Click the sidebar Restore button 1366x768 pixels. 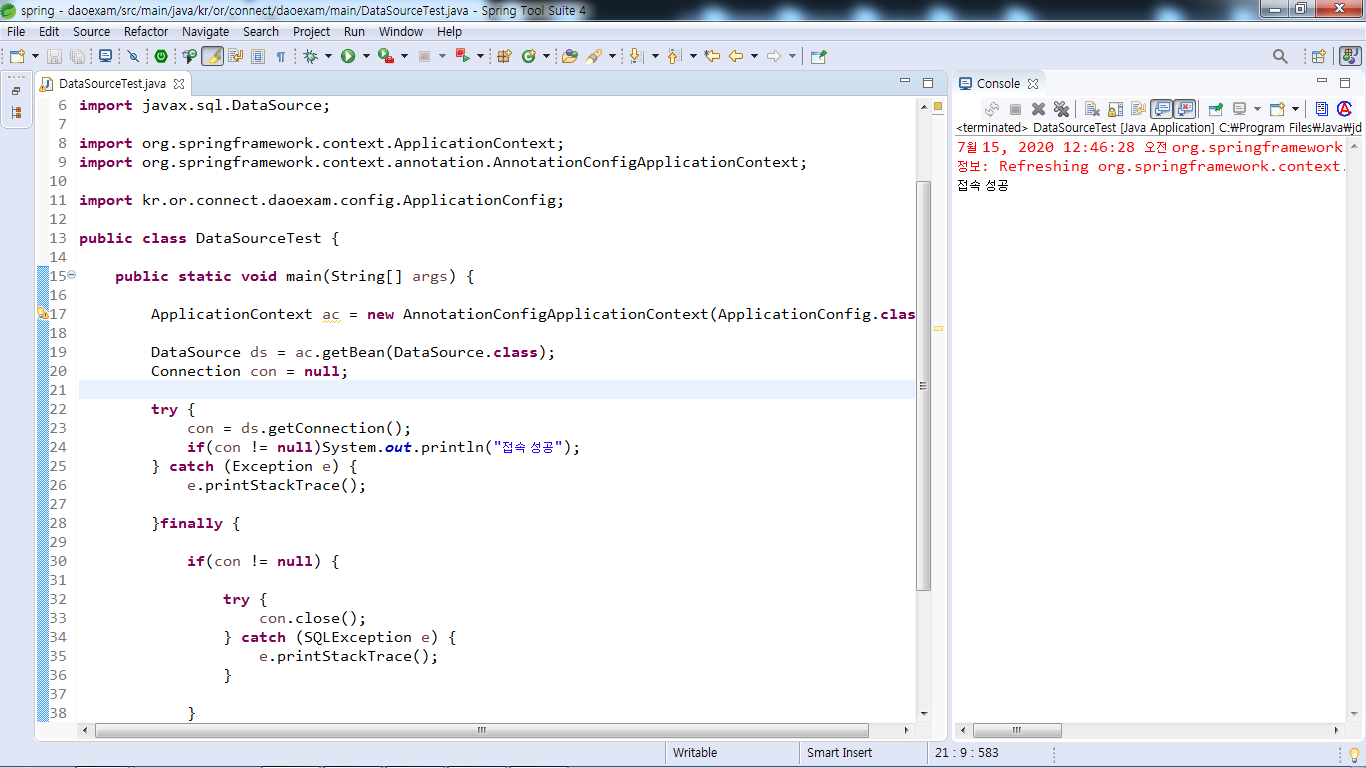[x=16, y=91]
